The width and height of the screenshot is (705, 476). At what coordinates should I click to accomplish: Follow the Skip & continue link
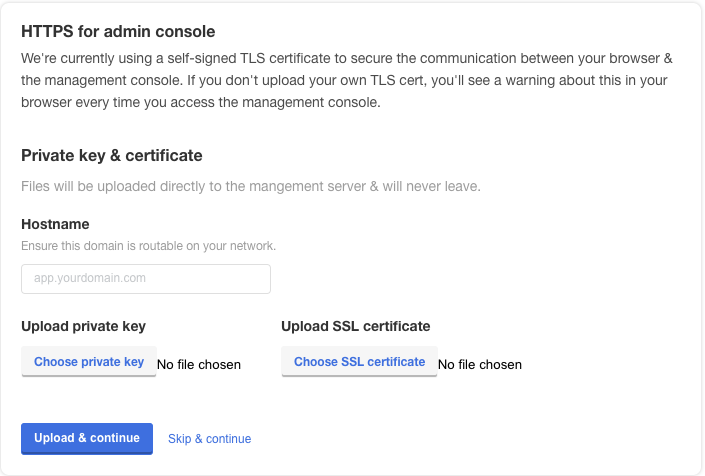pyautogui.click(x=209, y=439)
